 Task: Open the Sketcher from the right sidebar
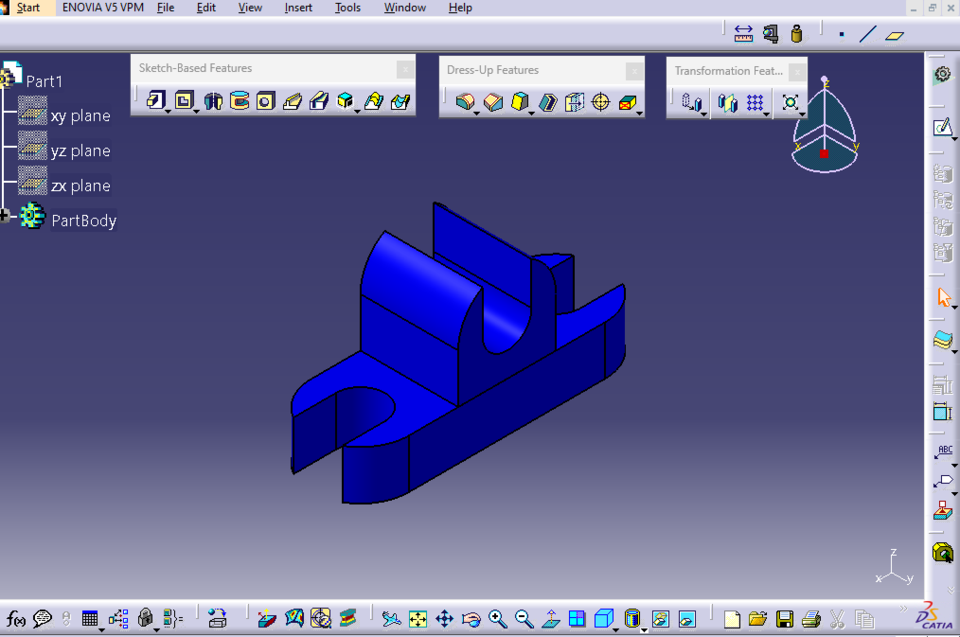pos(941,127)
